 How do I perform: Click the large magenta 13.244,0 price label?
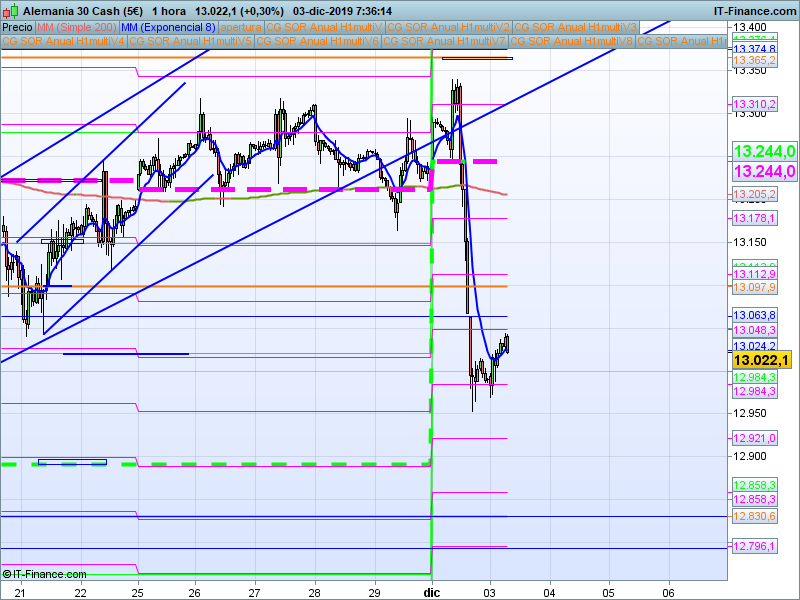point(763,171)
